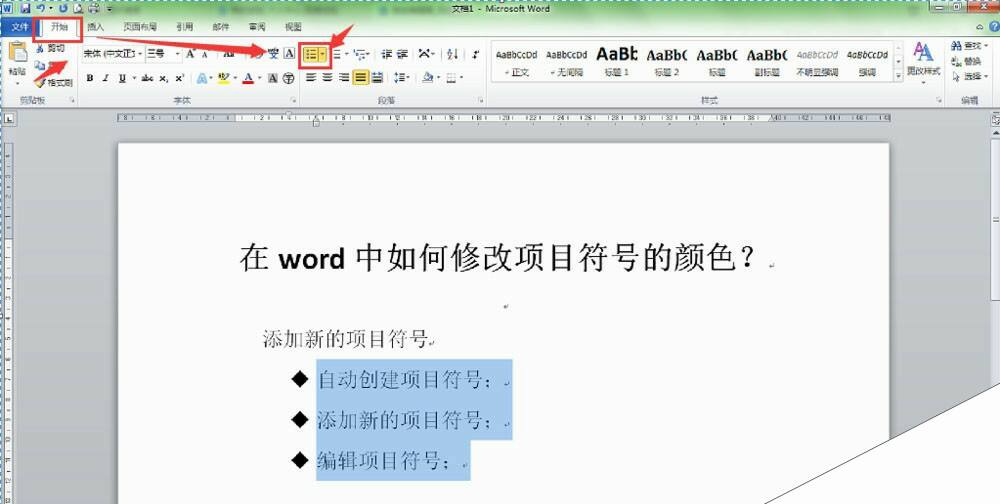Open borders dropdown arrow
Image resolution: width=1000 pixels, height=504 pixels.
[462, 78]
